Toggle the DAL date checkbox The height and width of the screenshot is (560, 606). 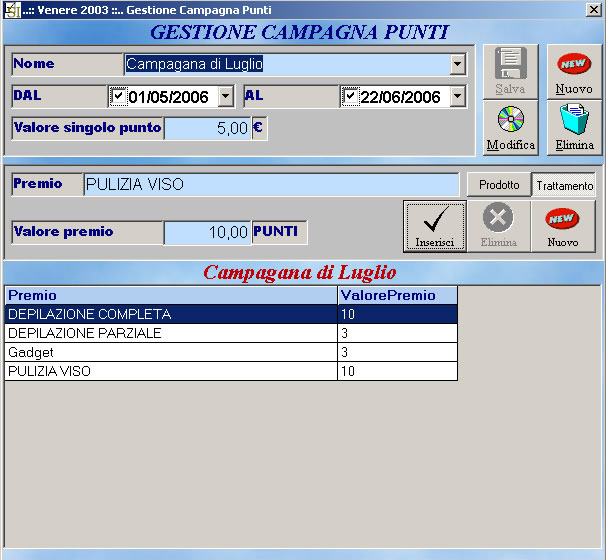[118, 96]
